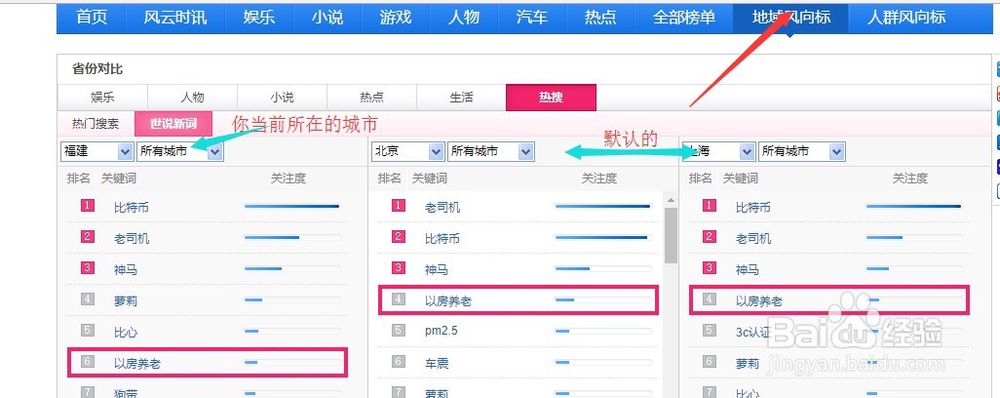The image size is (1000, 398).
Task: Click 老司机 keyword in 北京 list
Action: tap(442, 207)
